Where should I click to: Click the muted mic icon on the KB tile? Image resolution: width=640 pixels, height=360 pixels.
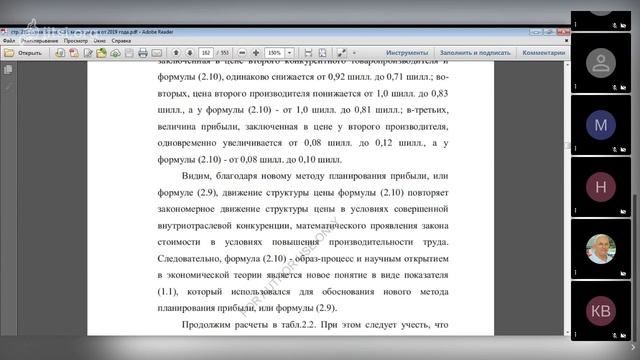(x=615, y=335)
